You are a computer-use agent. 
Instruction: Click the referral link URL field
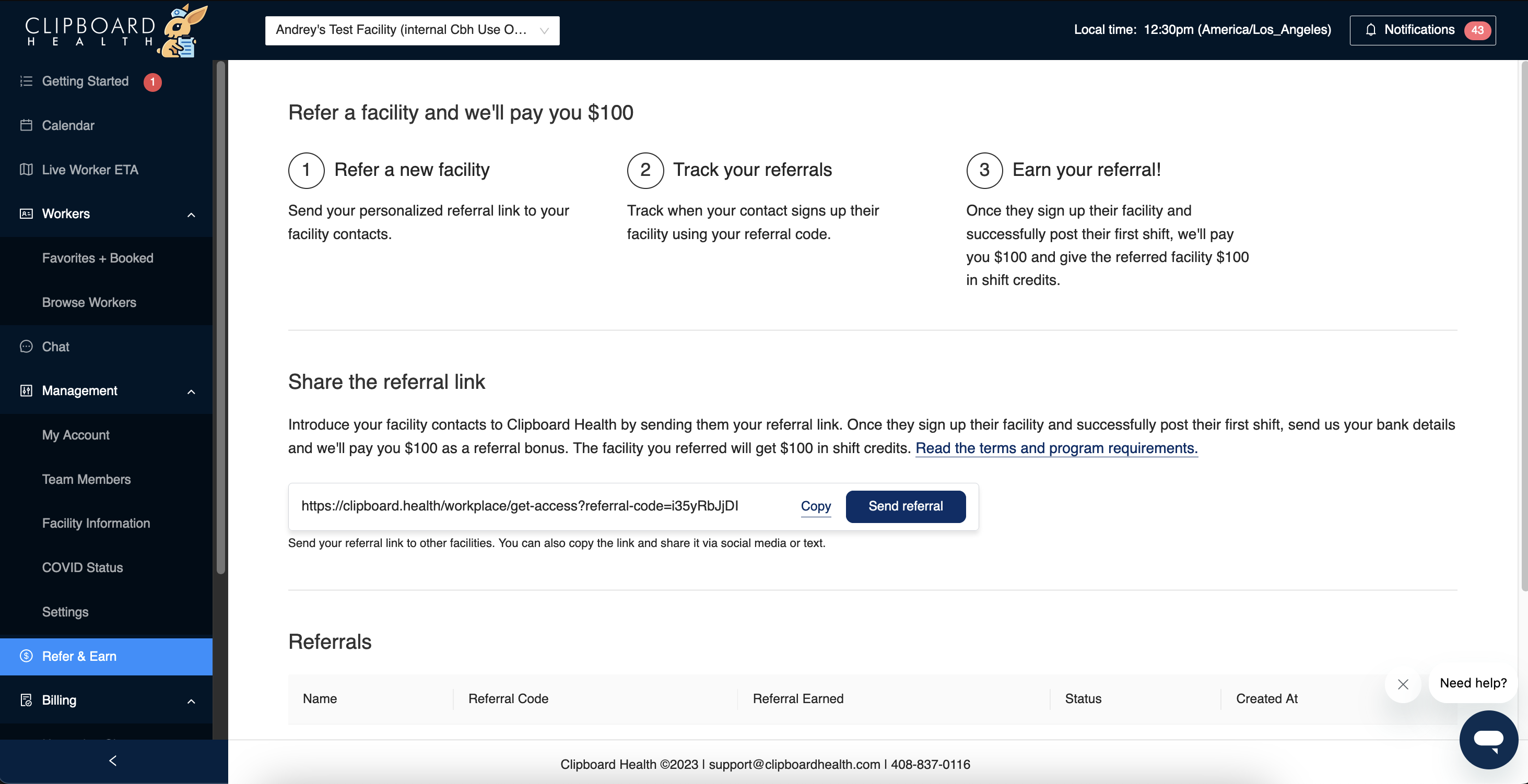520,506
